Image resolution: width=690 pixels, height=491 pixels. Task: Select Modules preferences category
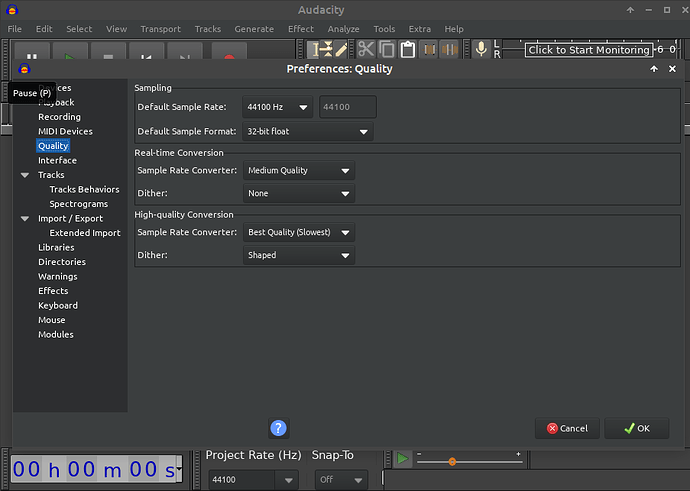click(x=55, y=335)
